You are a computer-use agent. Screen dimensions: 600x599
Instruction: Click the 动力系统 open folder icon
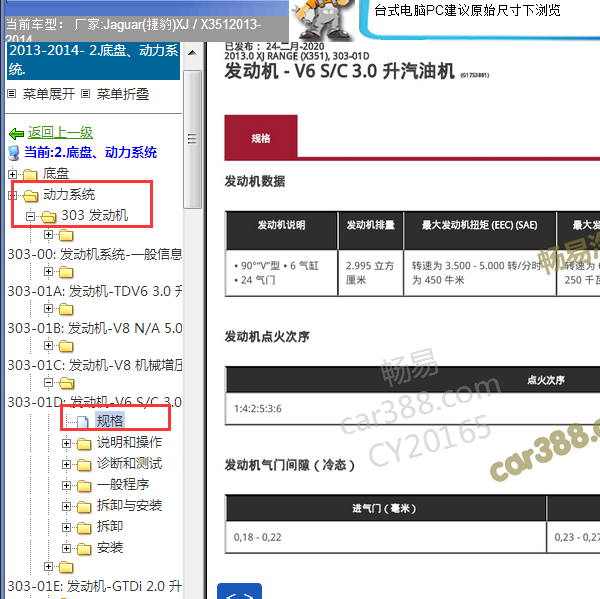[30, 196]
